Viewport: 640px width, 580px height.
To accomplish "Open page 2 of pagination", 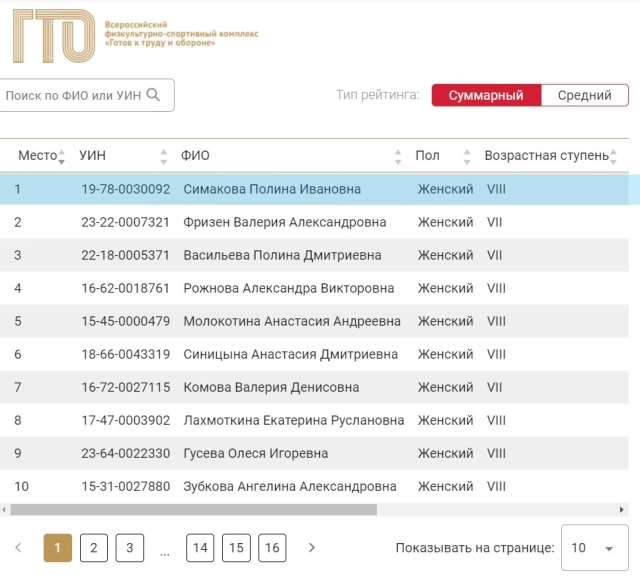I will (x=93, y=548).
